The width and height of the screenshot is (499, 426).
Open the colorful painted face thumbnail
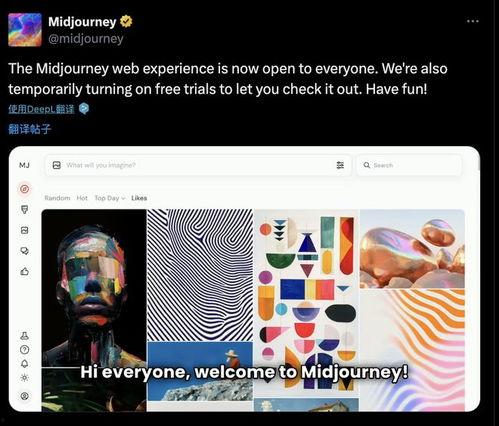pos(94,288)
